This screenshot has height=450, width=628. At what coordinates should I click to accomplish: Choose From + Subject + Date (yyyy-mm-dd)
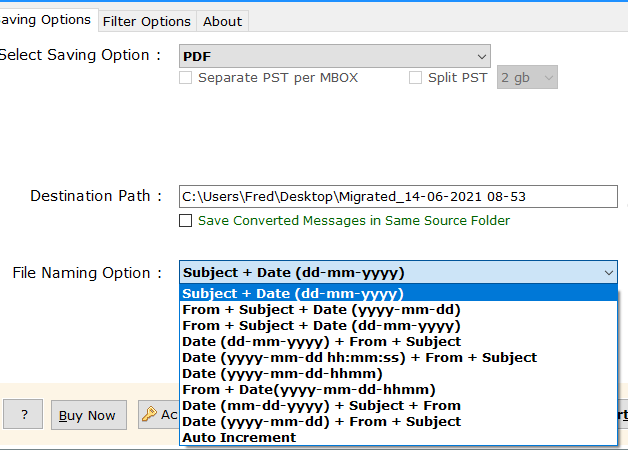click(x=398, y=309)
